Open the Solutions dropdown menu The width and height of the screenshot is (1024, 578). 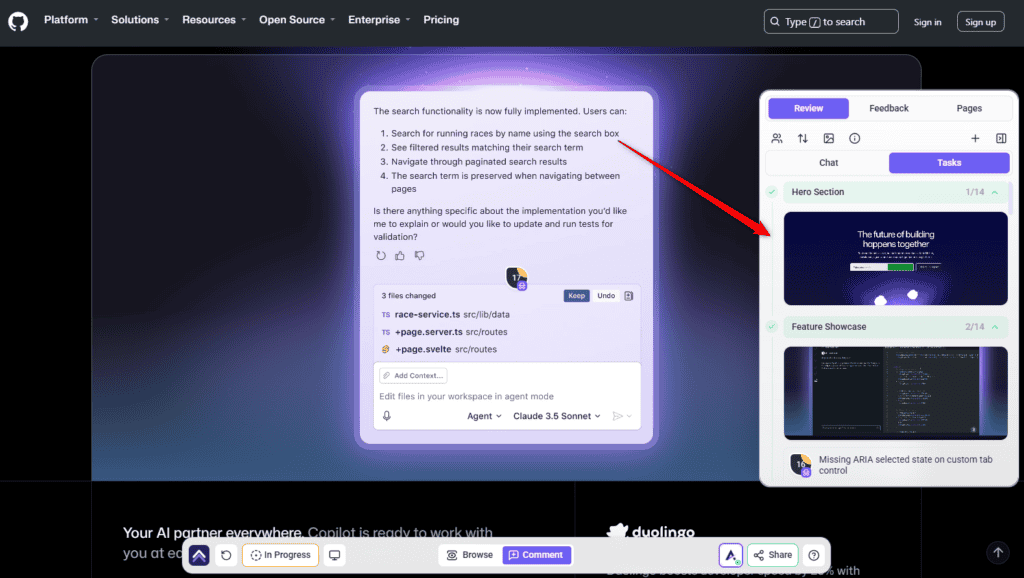140,20
